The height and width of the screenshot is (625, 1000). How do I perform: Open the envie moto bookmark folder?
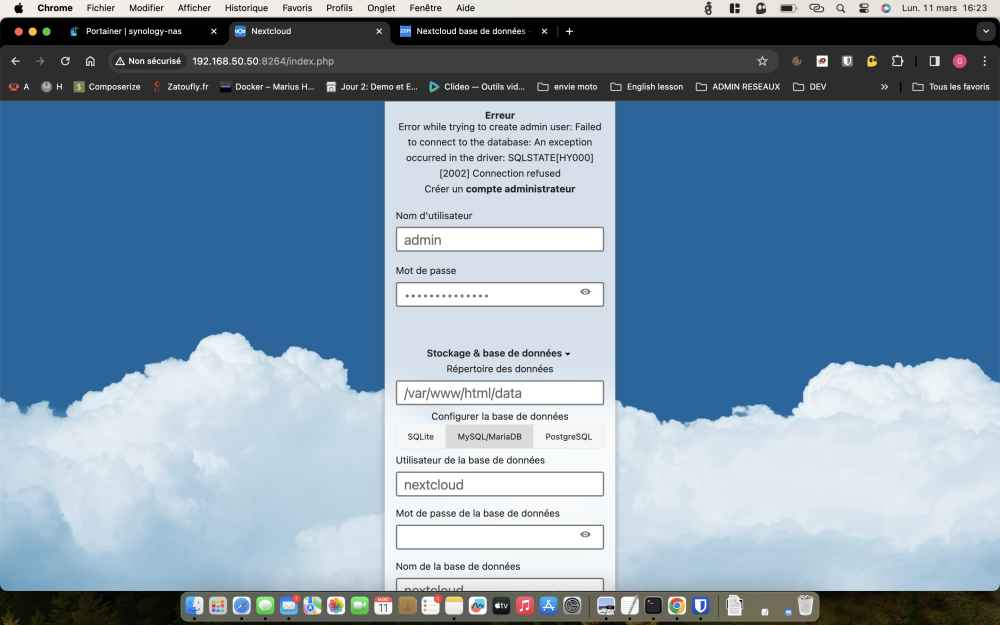click(568, 87)
